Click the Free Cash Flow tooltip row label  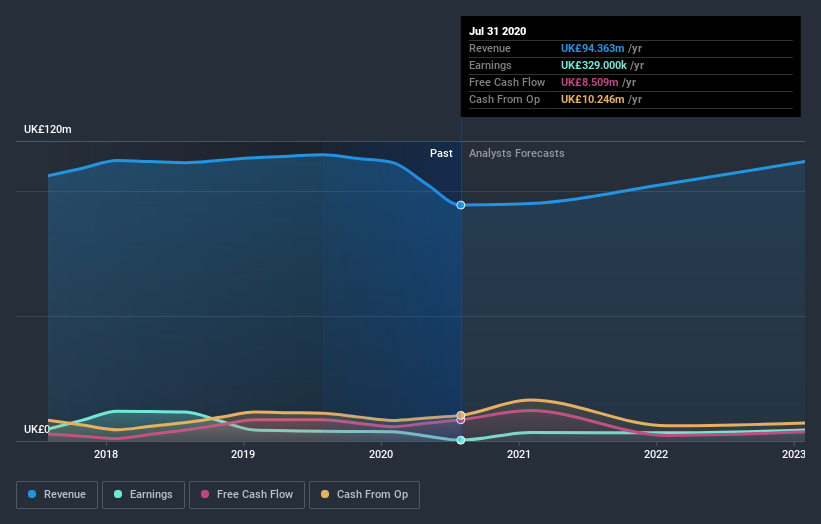[507, 82]
